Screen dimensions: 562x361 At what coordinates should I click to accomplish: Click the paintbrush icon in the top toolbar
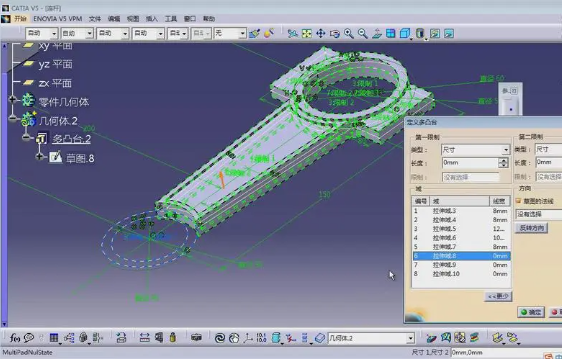(254, 34)
